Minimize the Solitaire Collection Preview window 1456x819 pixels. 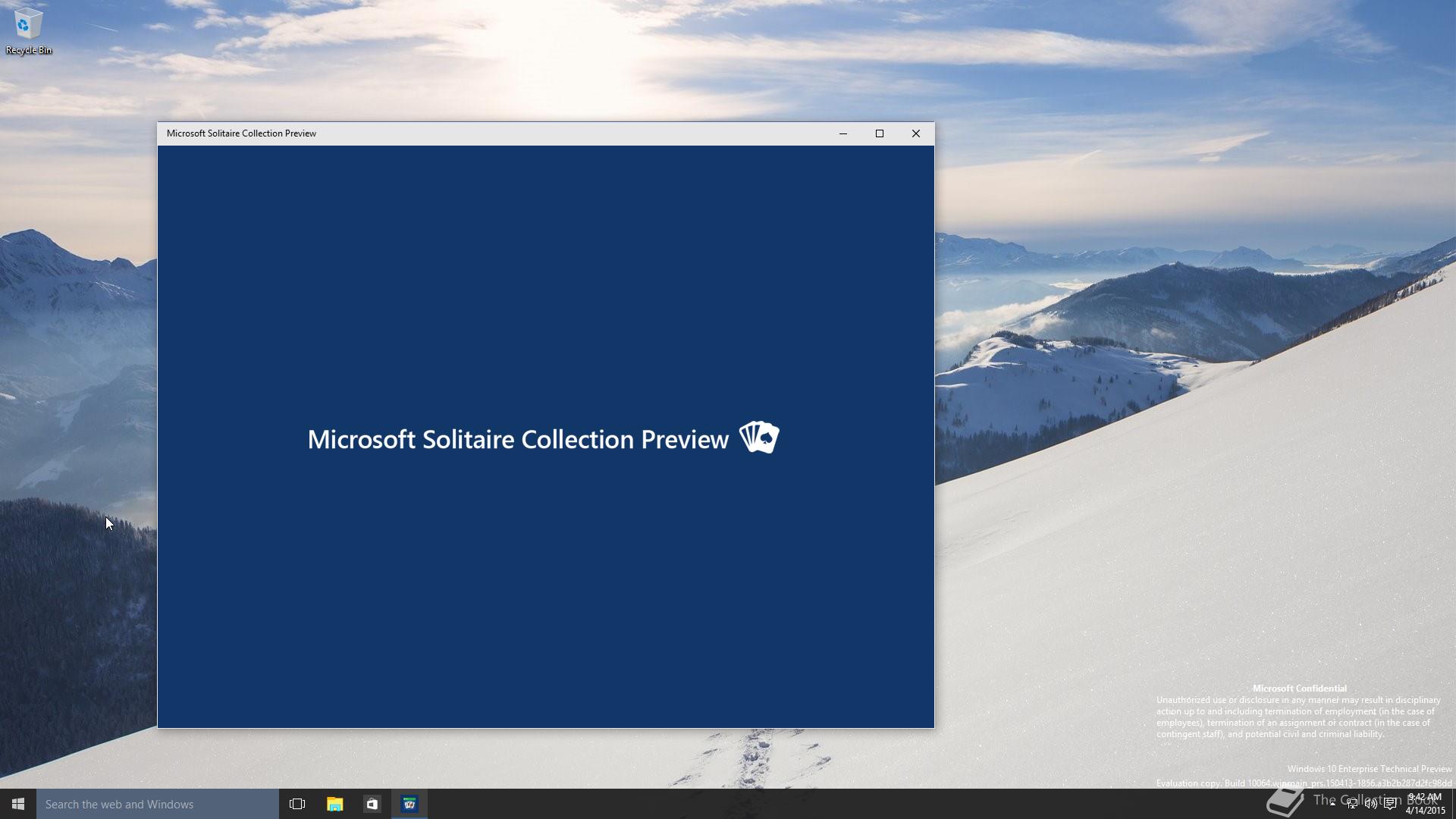click(x=843, y=133)
